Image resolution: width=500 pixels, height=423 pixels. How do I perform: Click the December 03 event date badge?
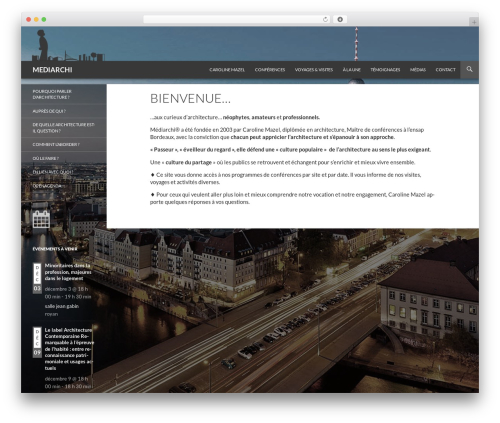coord(37,278)
